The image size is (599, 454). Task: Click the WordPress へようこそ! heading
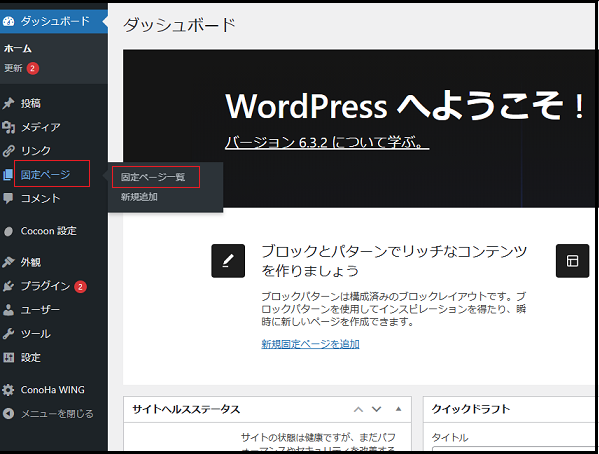405,106
